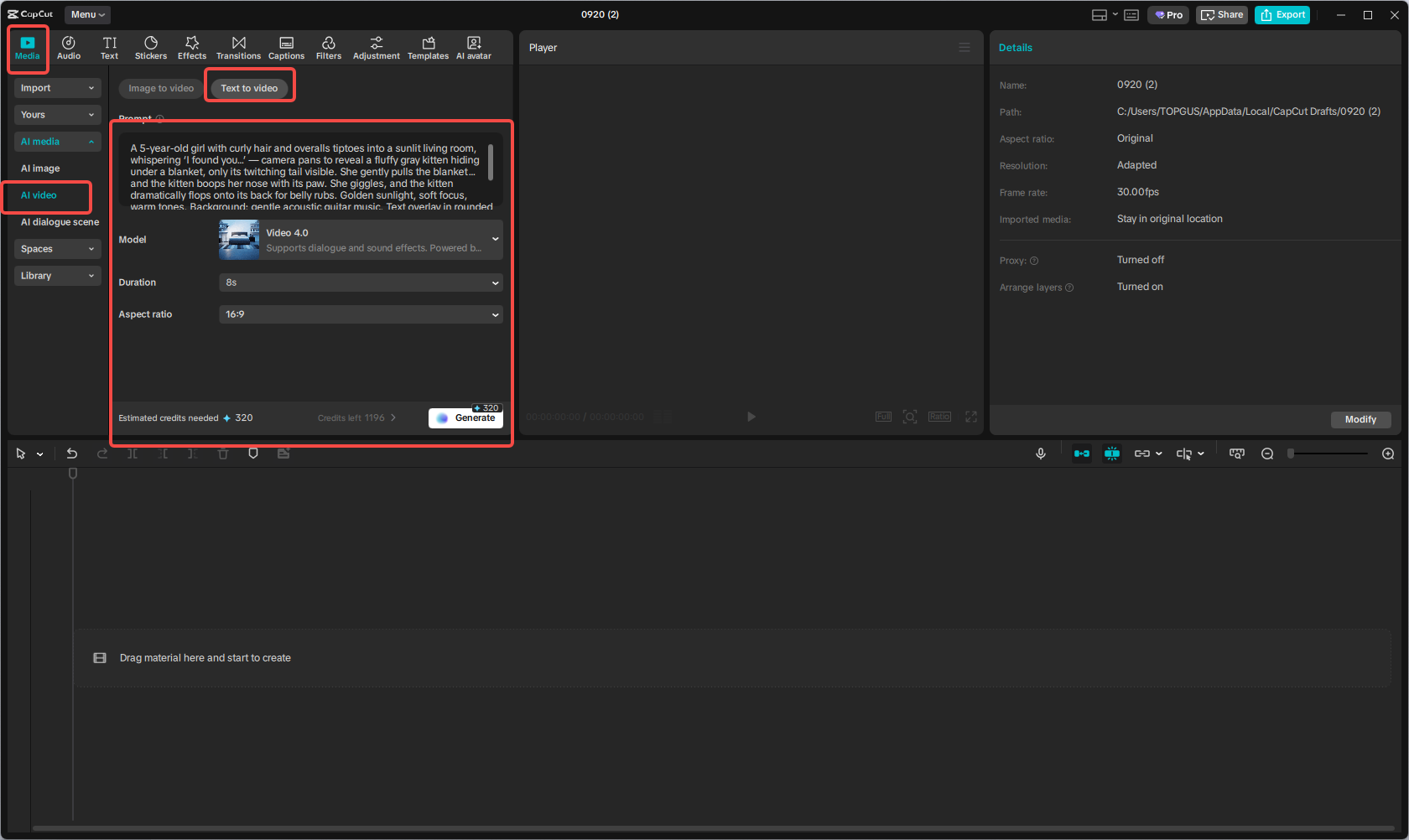1409x840 pixels.
Task: Open the Duration dropdown showing 8s
Action: click(x=360, y=283)
